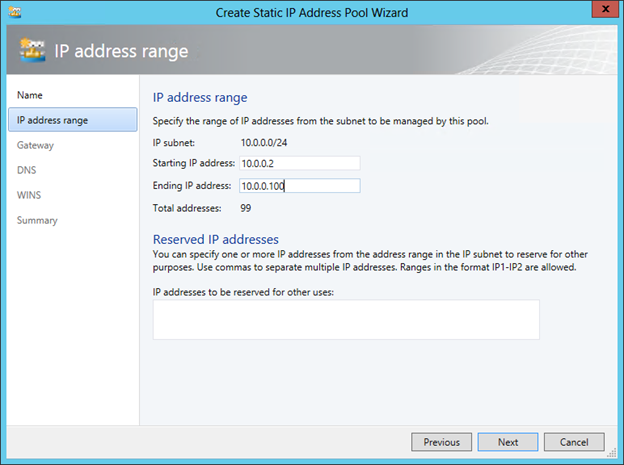The image size is (624, 465).
Task: Click the wizard icon in the header banner
Action: (x=32, y=50)
